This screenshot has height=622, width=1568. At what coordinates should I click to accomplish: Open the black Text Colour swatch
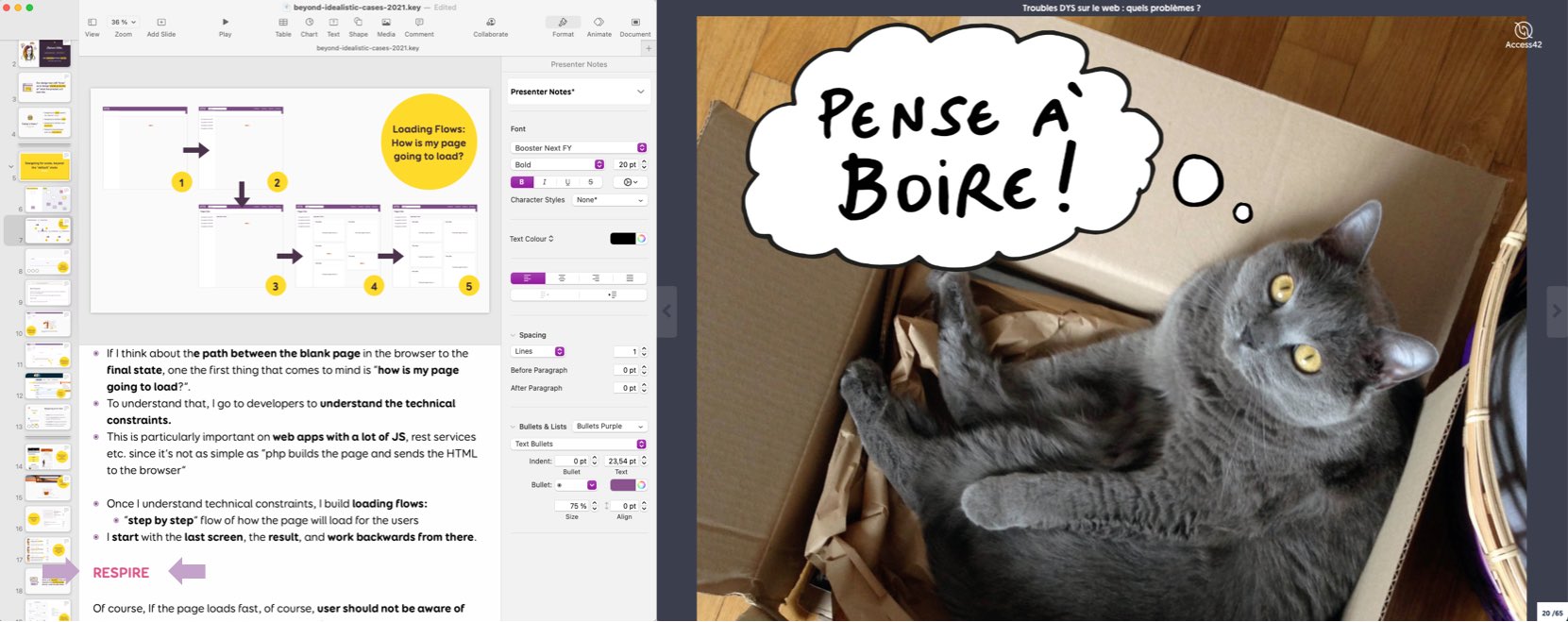pos(622,239)
